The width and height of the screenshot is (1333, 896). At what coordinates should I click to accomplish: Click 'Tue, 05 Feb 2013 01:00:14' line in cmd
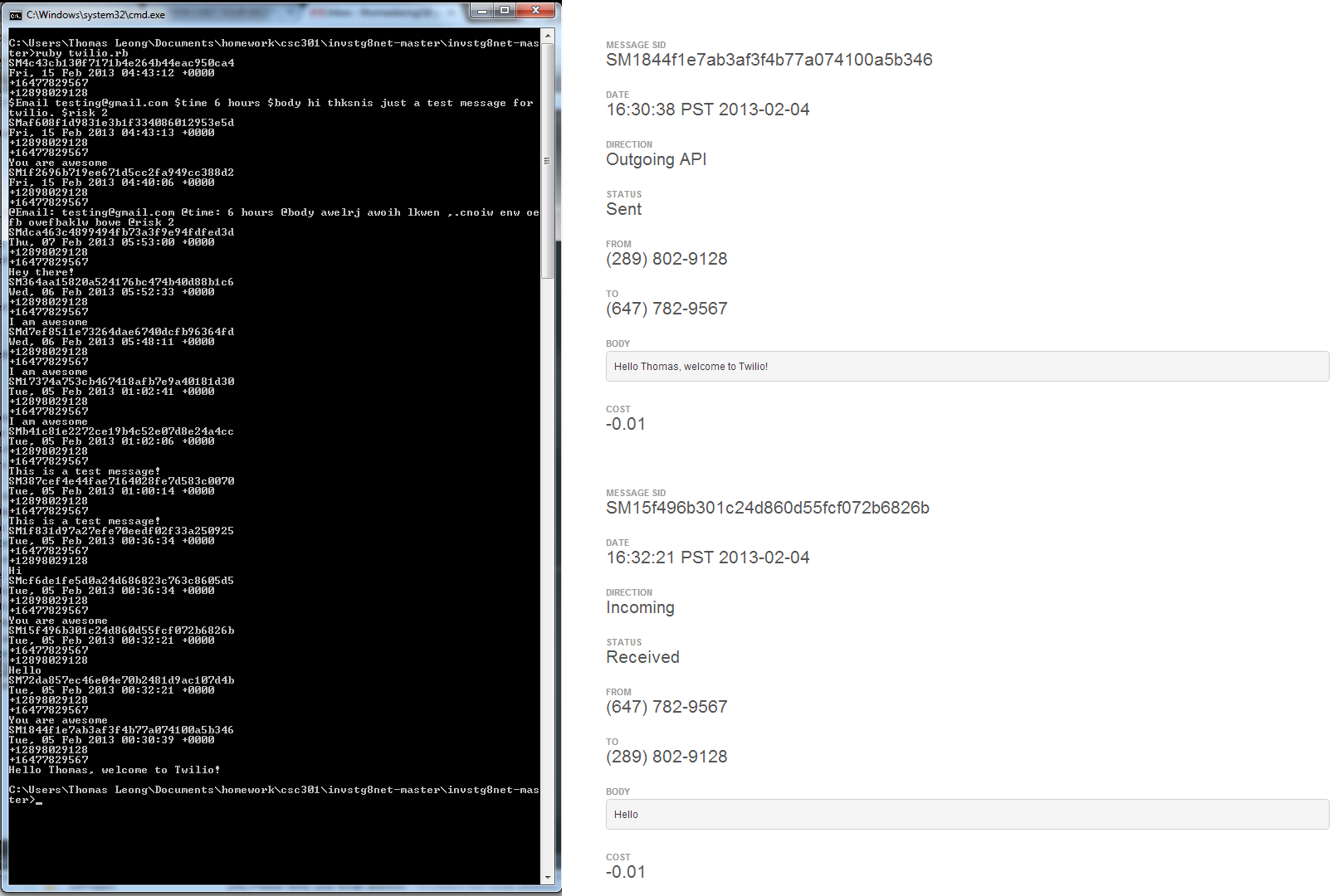point(111,491)
